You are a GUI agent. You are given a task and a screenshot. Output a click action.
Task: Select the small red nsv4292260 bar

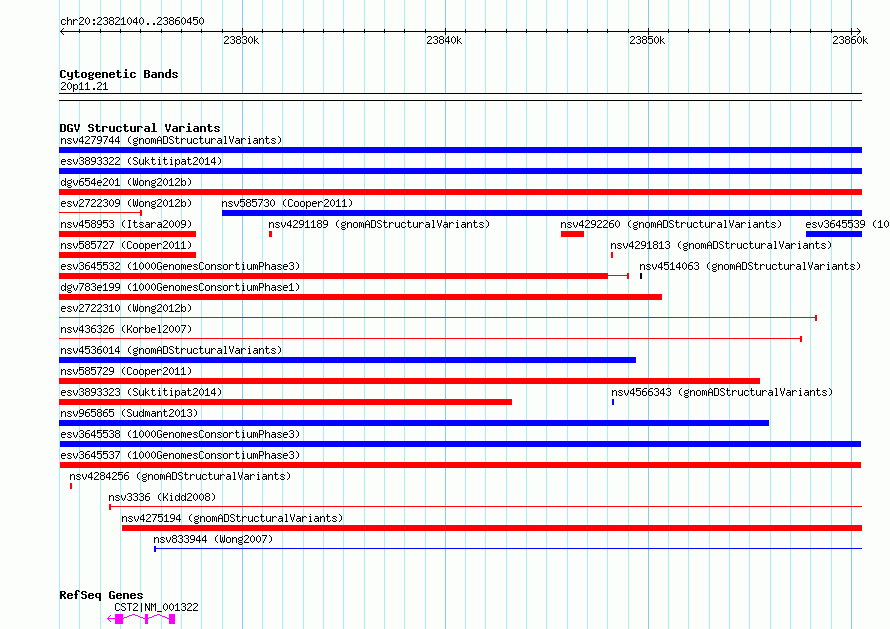pos(572,234)
